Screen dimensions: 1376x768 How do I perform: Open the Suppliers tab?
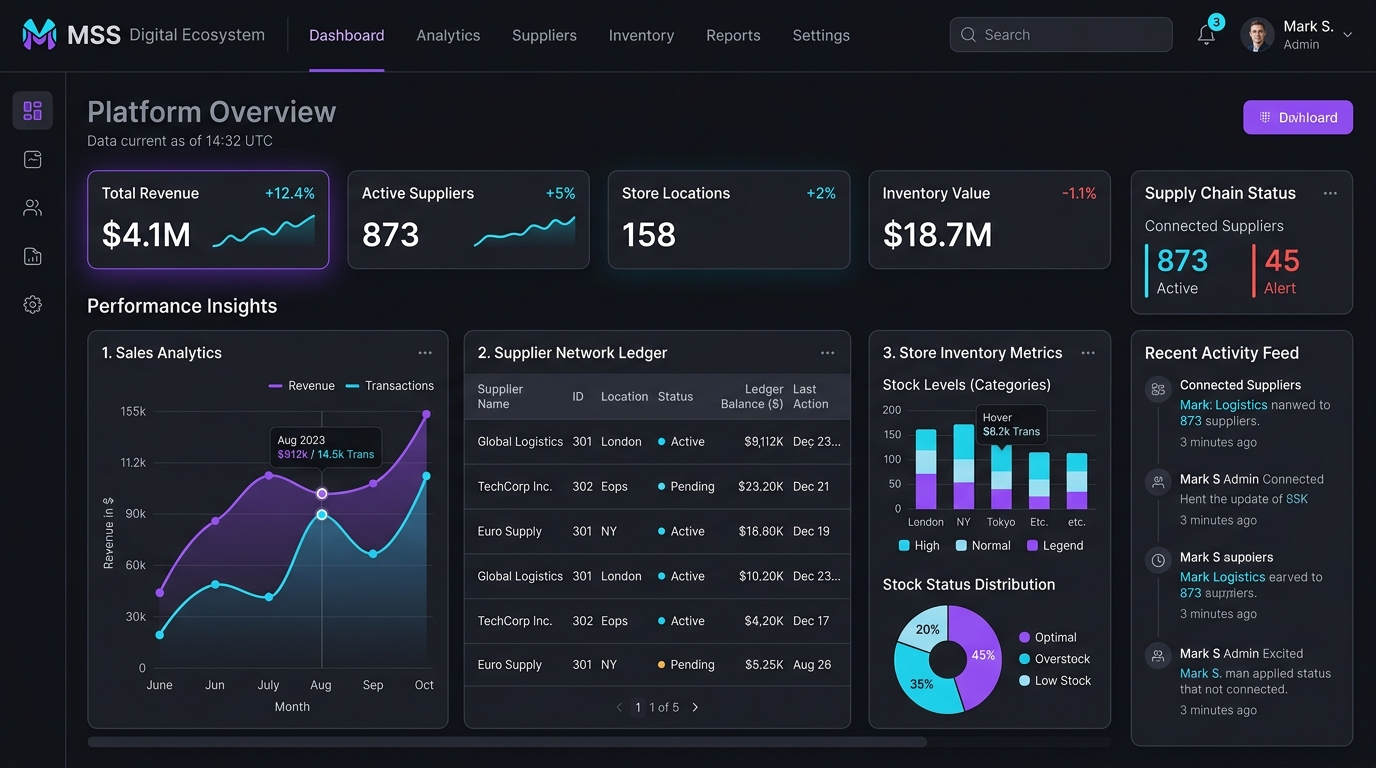tap(544, 35)
